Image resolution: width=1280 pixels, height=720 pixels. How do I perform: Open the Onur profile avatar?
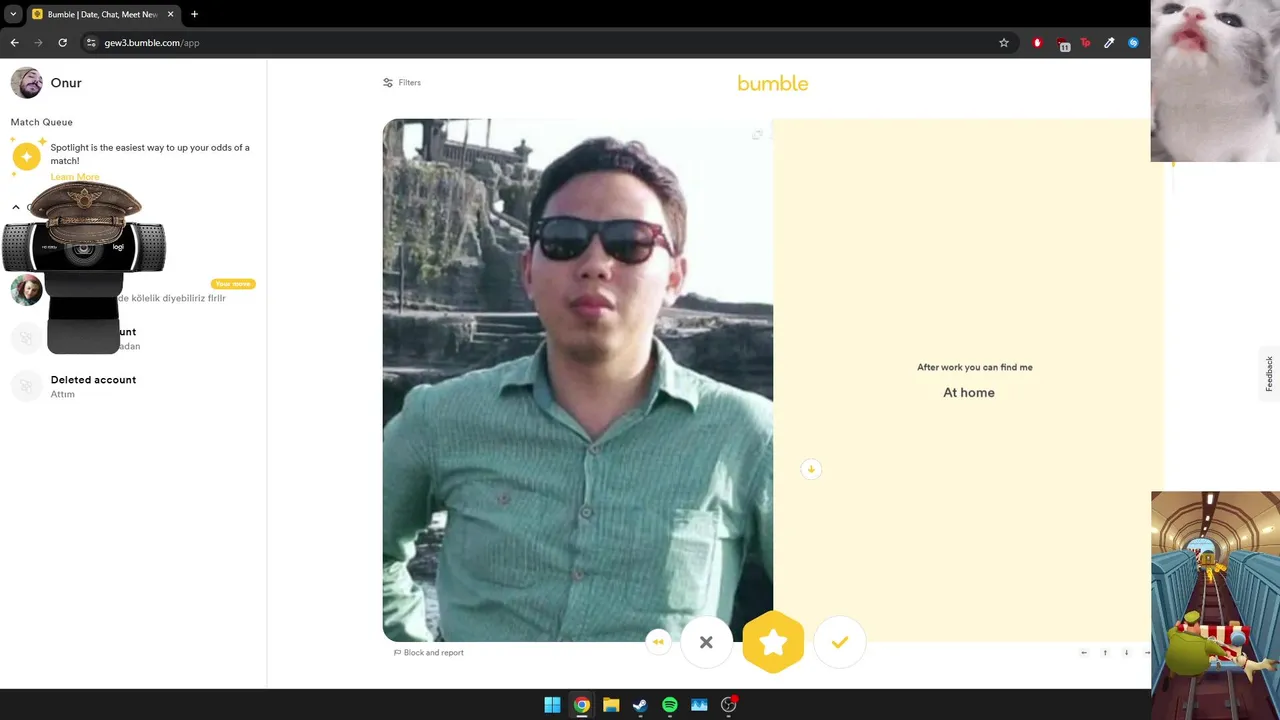point(27,83)
